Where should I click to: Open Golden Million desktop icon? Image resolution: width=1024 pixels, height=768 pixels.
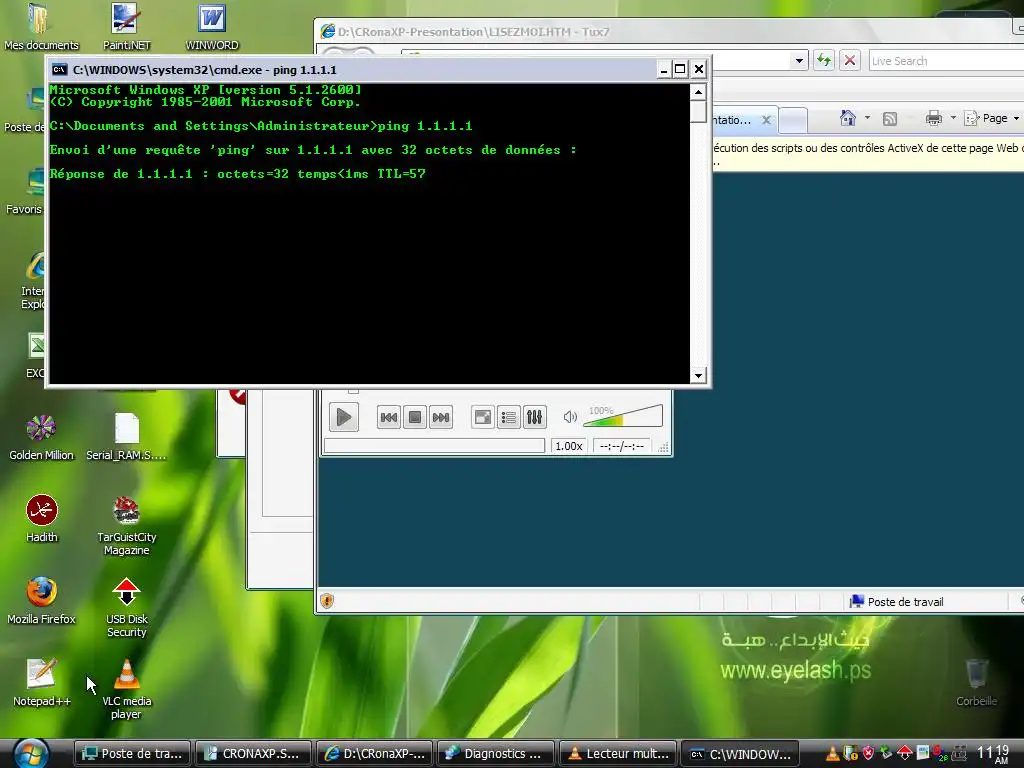click(41, 438)
